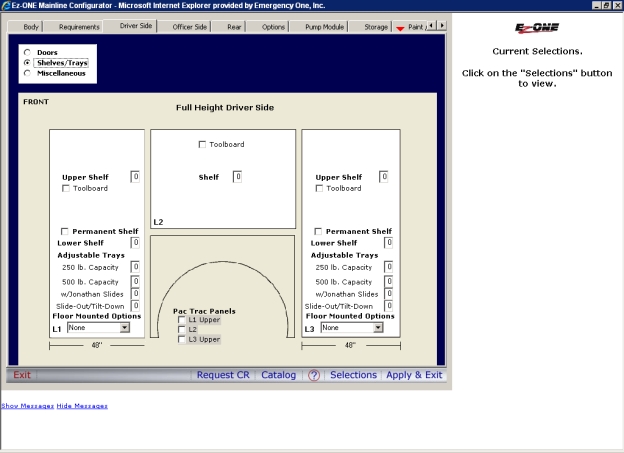Click the Current Selections heading
The width and height of the screenshot is (624, 453).
(537, 51)
